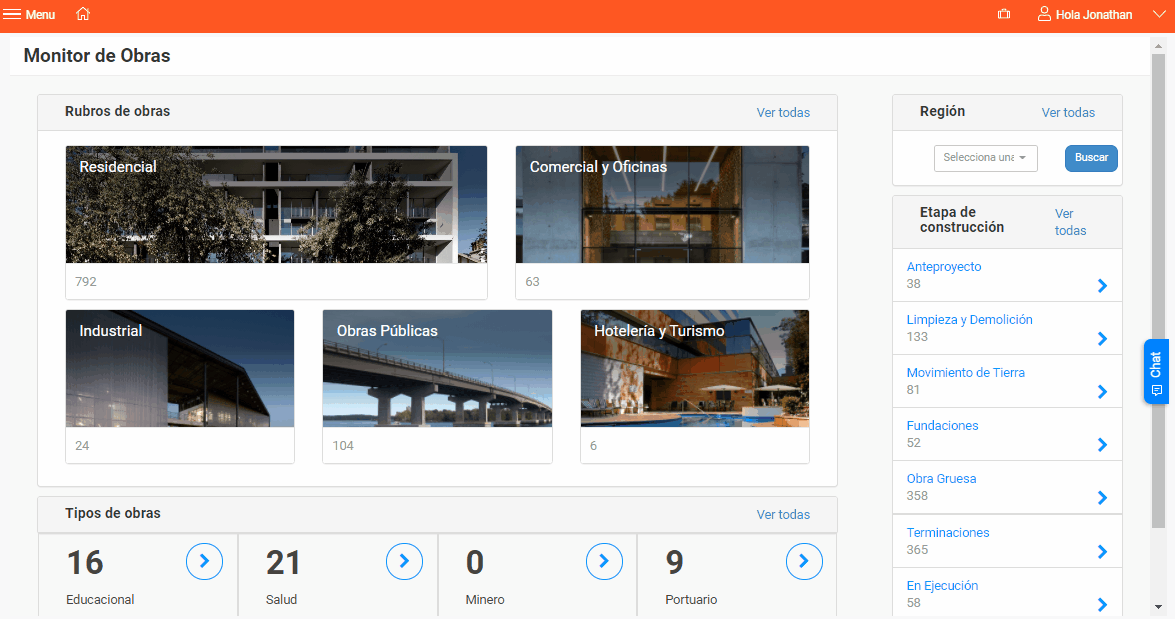Open the Residencial category thumbnail
1175x619 pixels.
277,205
